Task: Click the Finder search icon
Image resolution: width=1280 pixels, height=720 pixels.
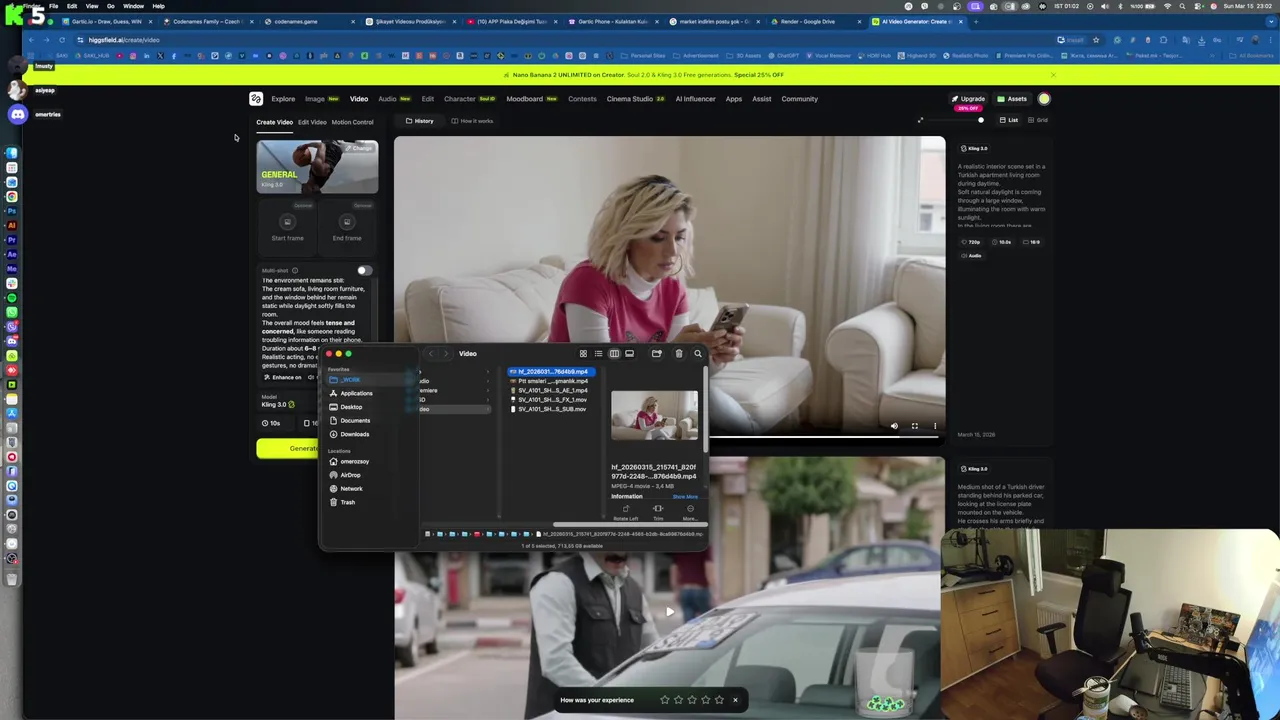Action: point(698,354)
